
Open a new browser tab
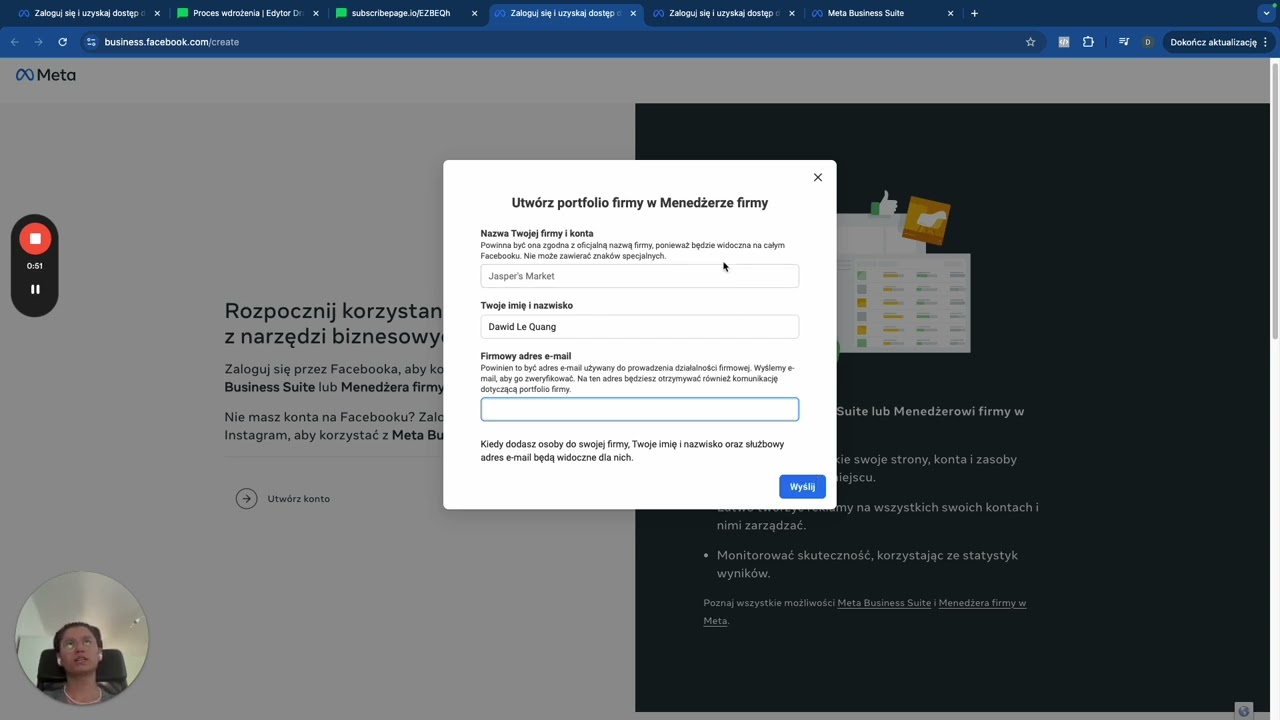(x=974, y=13)
